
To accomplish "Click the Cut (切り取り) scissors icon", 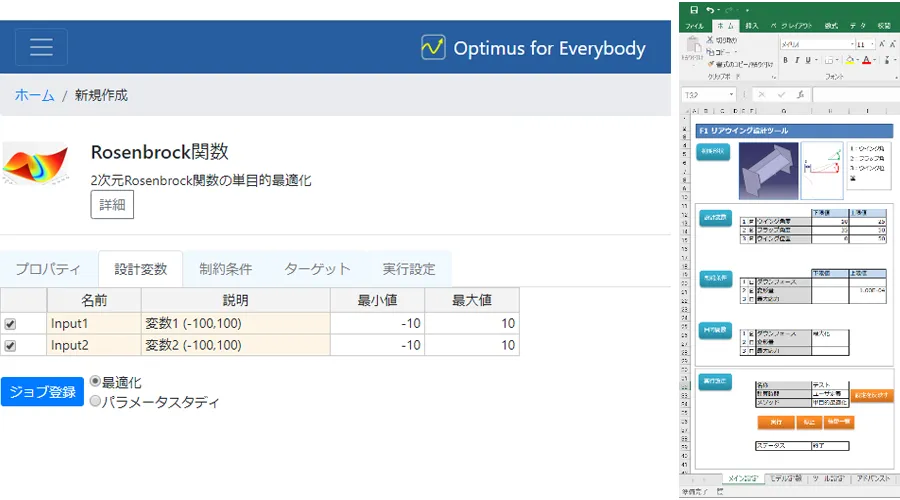I will tap(710, 40).
